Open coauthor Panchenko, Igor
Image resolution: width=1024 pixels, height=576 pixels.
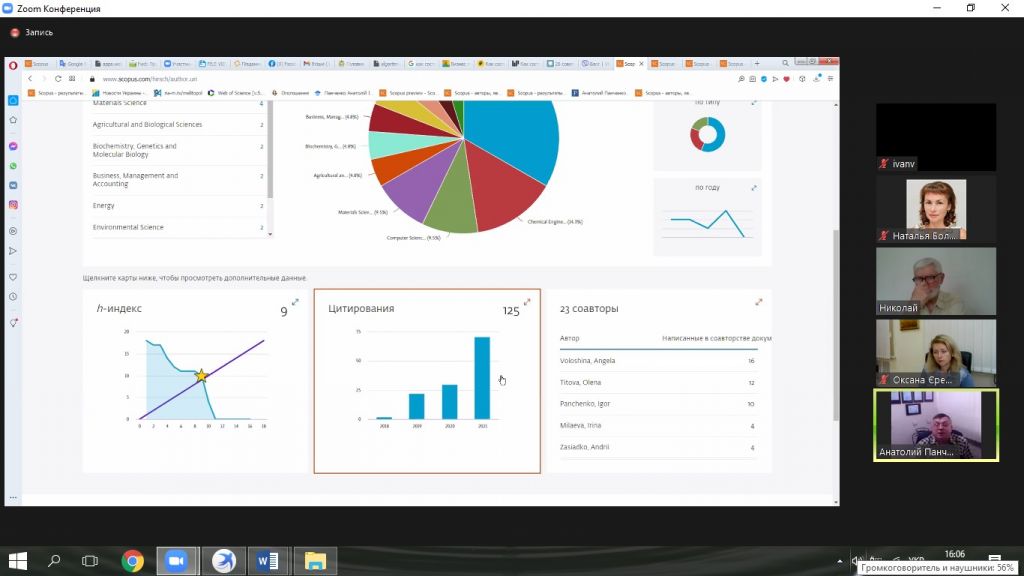(x=584, y=404)
